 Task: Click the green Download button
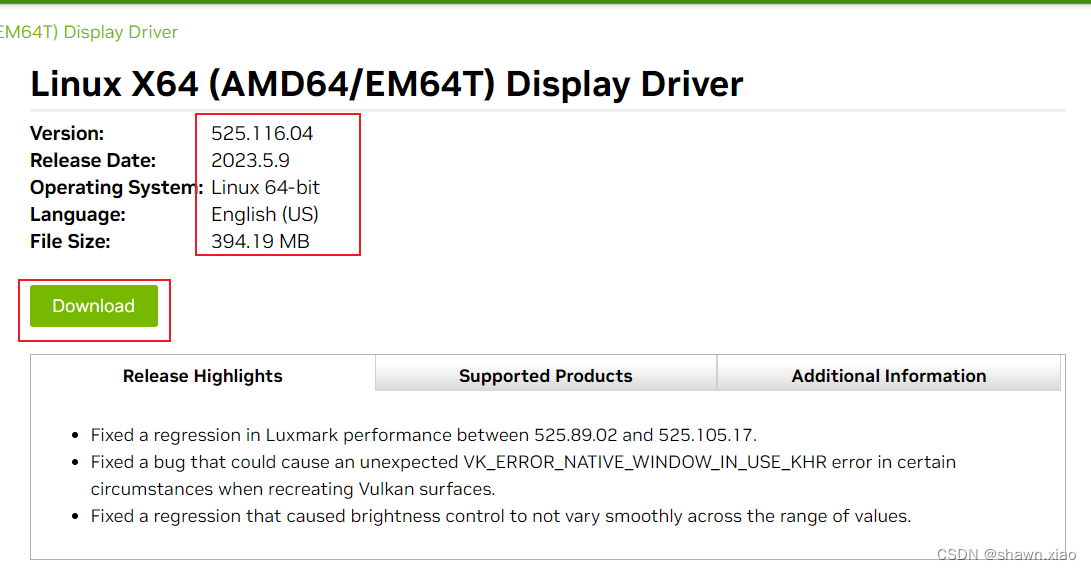point(94,306)
